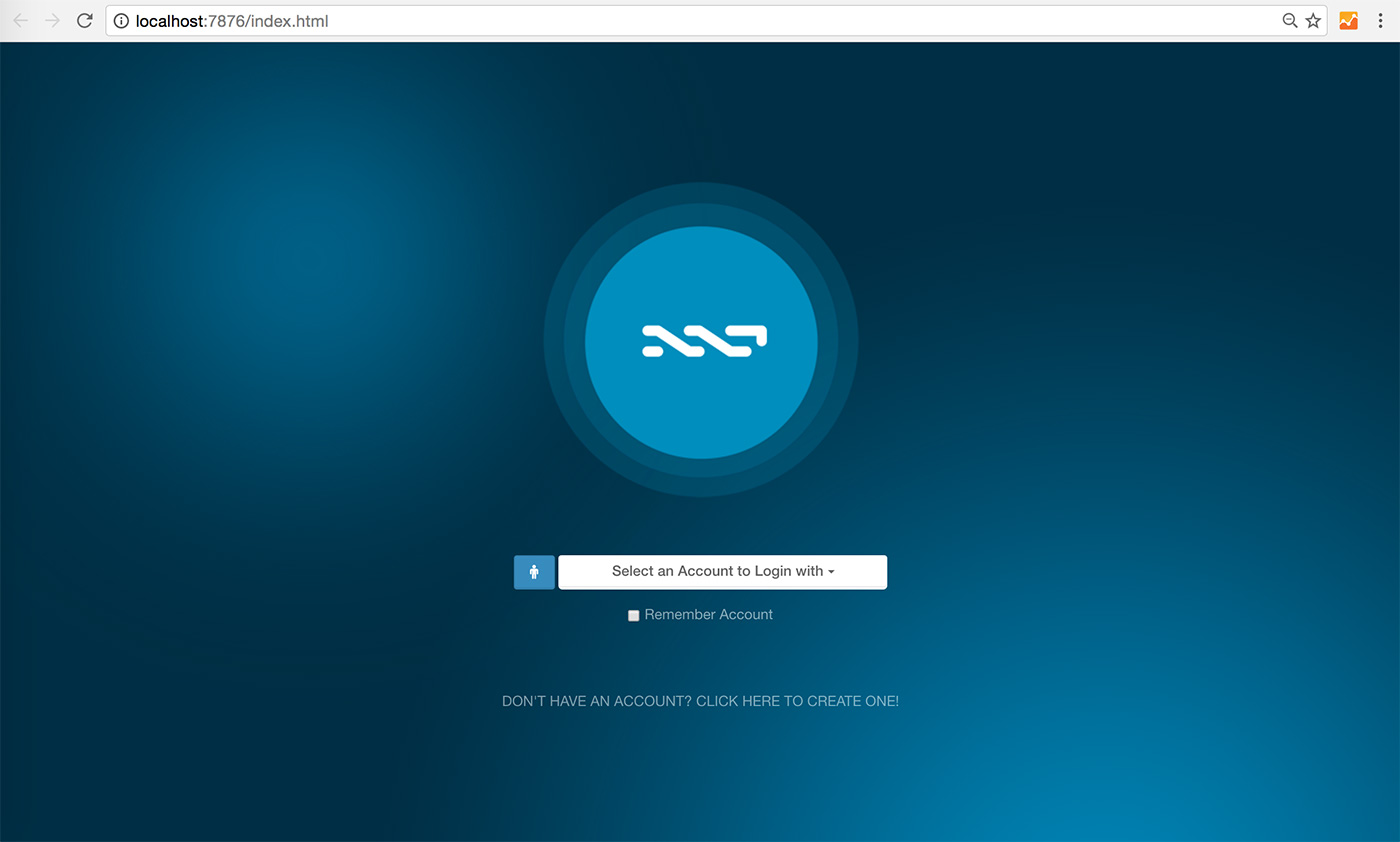Image resolution: width=1400 pixels, height=842 pixels.
Task: Click the orange analytics extension icon
Action: tap(1348, 20)
